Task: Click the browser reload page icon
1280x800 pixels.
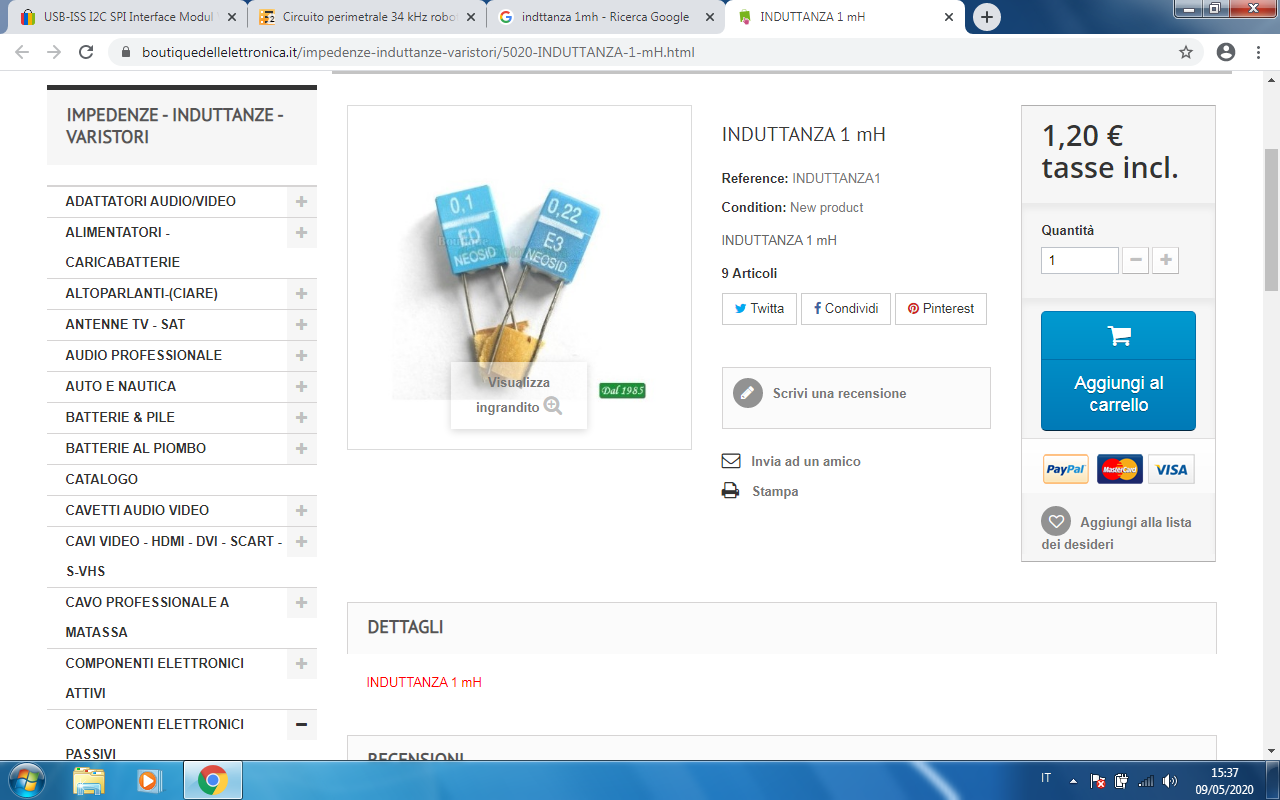Action: pyautogui.click(x=86, y=52)
